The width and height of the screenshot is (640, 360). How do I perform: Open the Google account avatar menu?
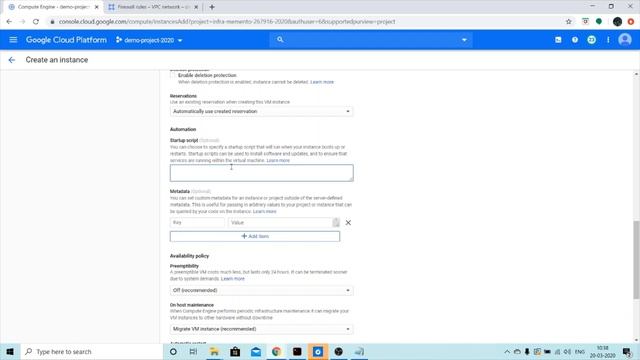625,40
